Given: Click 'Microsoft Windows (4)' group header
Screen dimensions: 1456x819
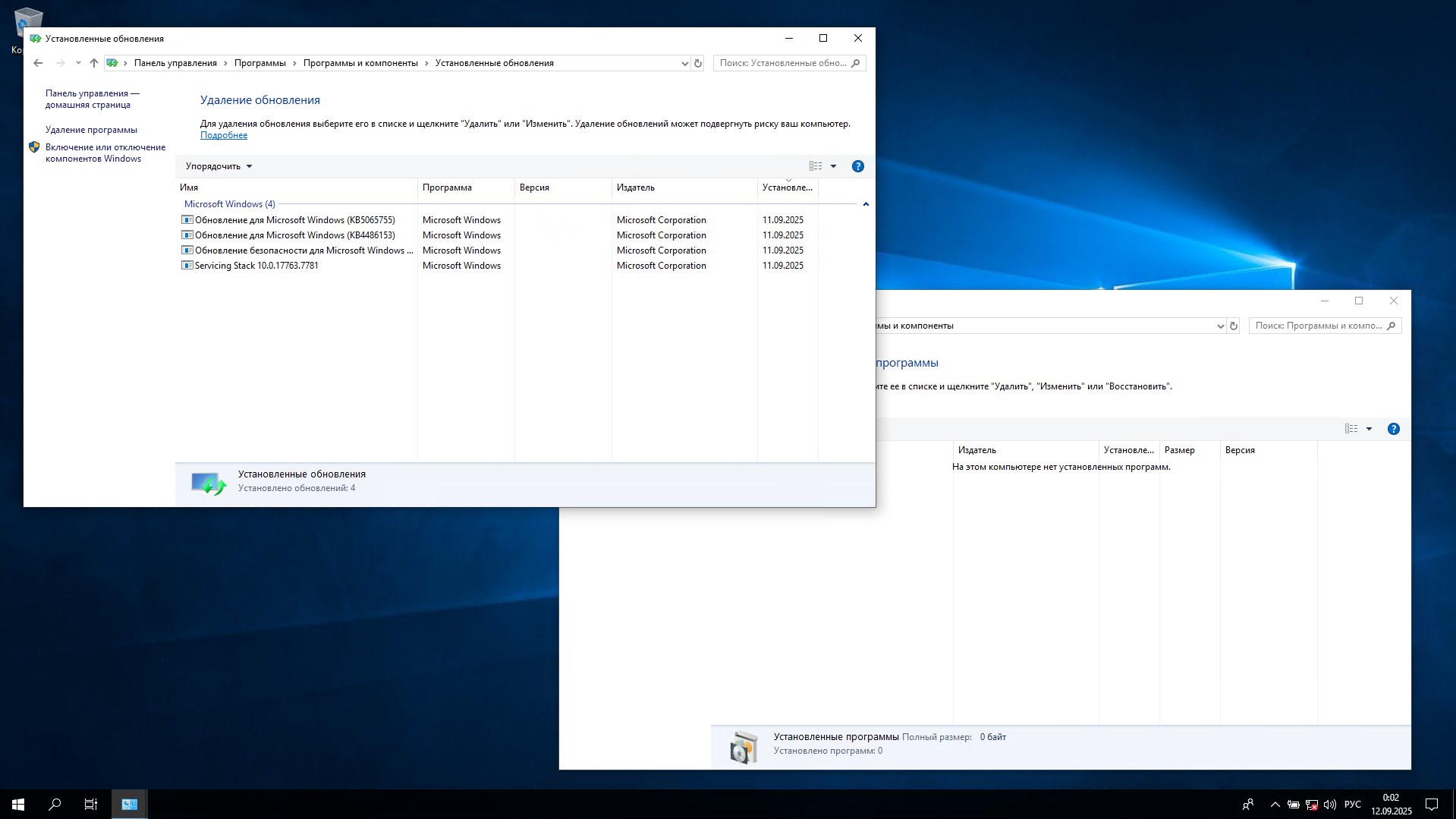Looking at the screenshot, I should pyautogui.click(x=230, y=204).
